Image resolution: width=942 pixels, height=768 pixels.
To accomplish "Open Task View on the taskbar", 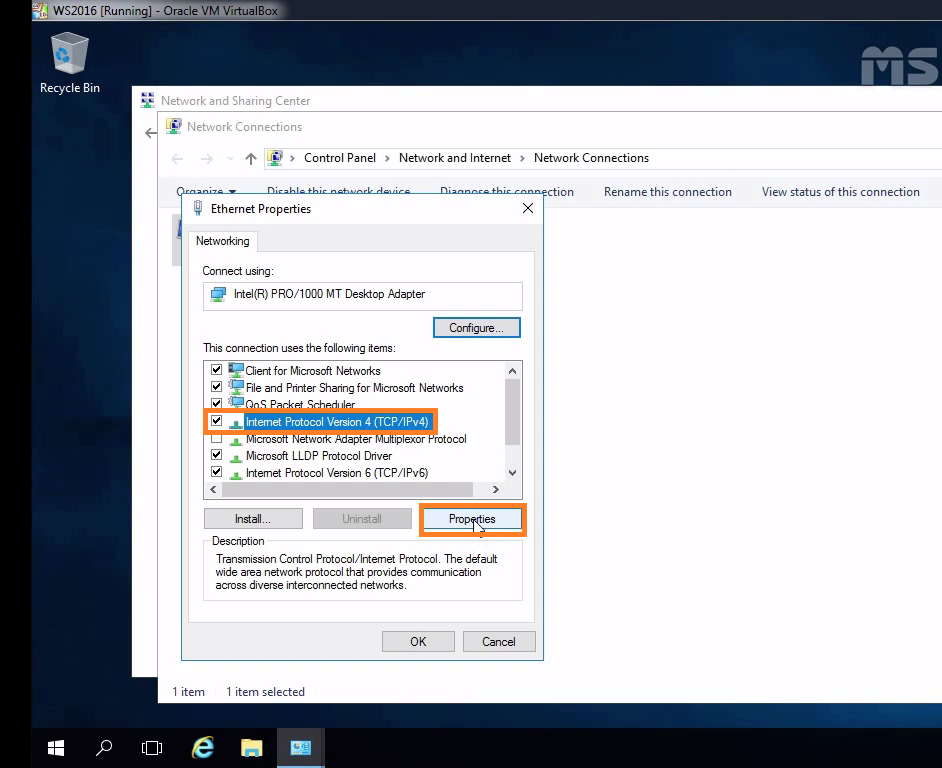I will pos(152,748).
